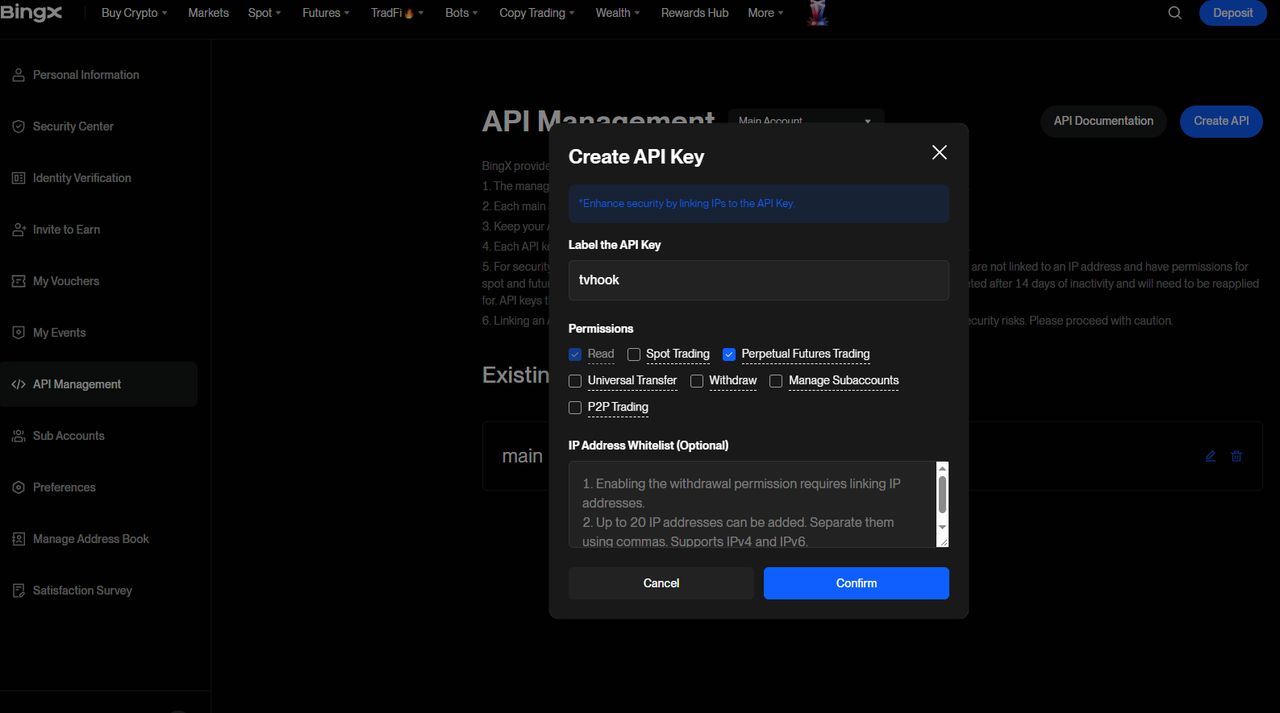Click the Identity Verification sidebar icon
The width and height of the screenshot is (1280, 713).
point(18,178)
